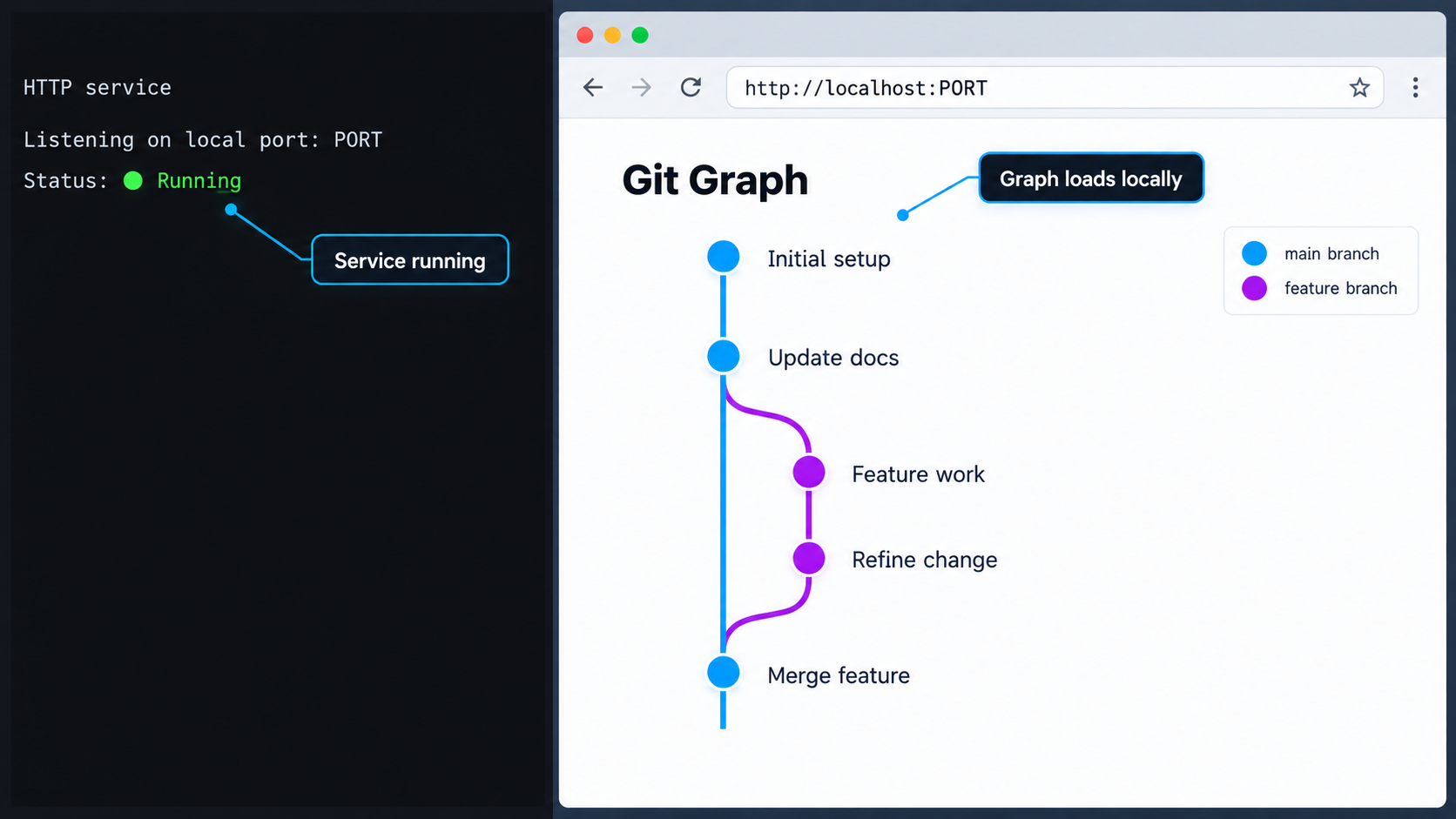The width and height of the screenshot is (1456, 819).
Task: Select the Initial setup commit node
Action: pyautogui.click(x=724, y=257)
